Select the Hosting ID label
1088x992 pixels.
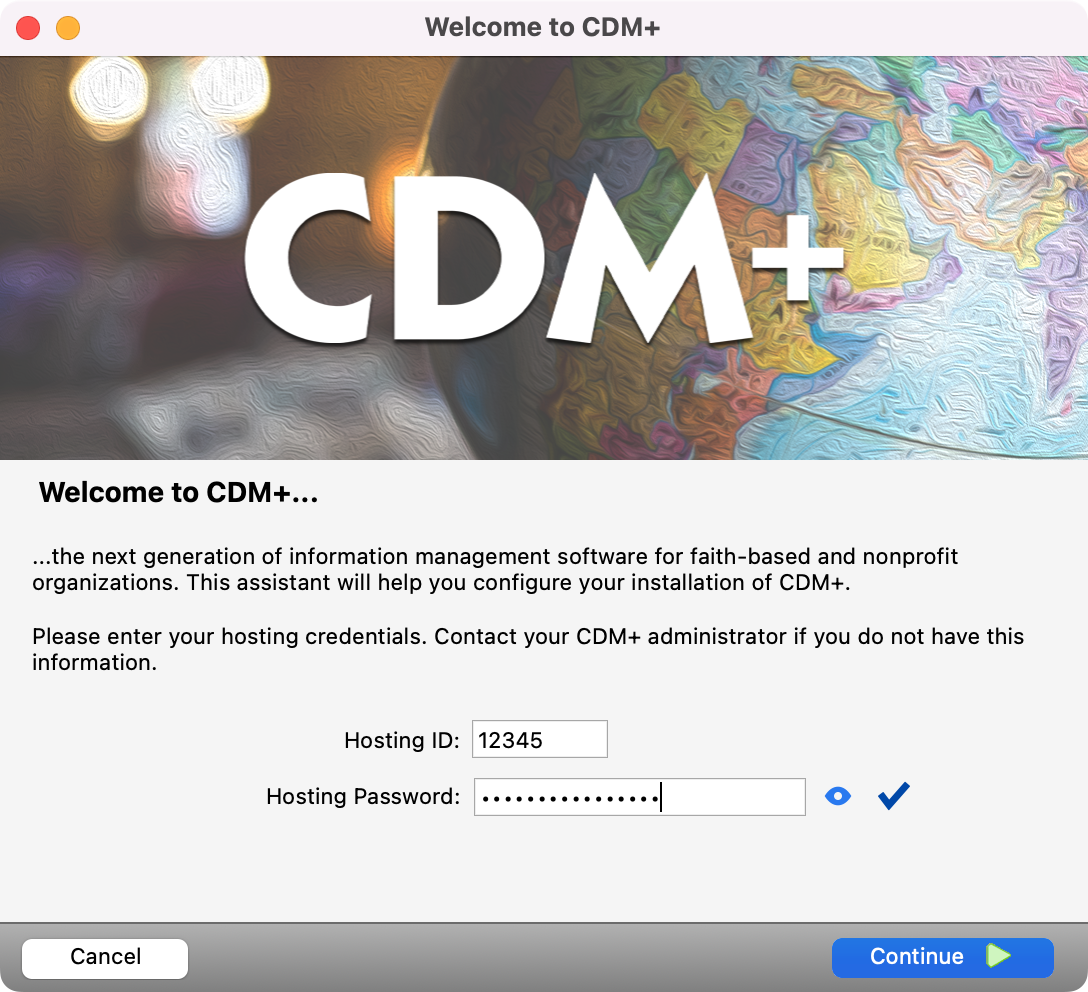(x=401, y=740)
